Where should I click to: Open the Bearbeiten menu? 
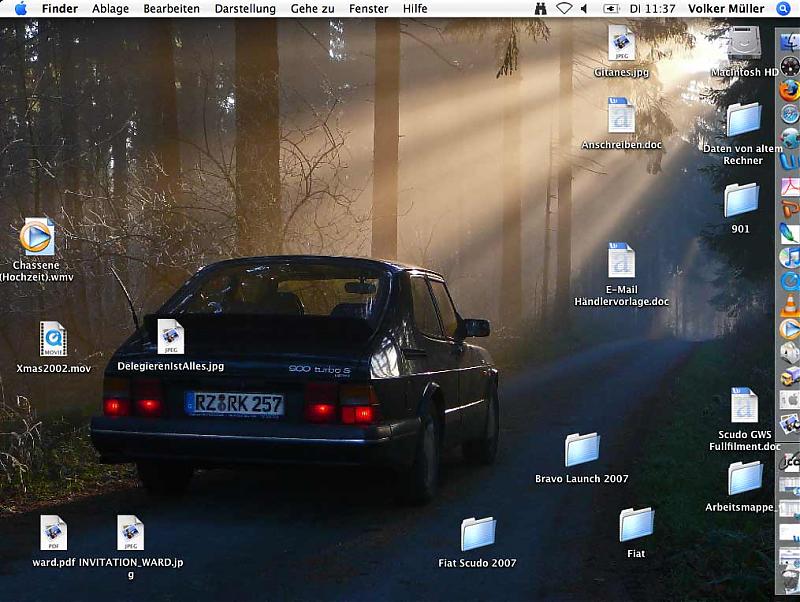(x=171, y=9)
